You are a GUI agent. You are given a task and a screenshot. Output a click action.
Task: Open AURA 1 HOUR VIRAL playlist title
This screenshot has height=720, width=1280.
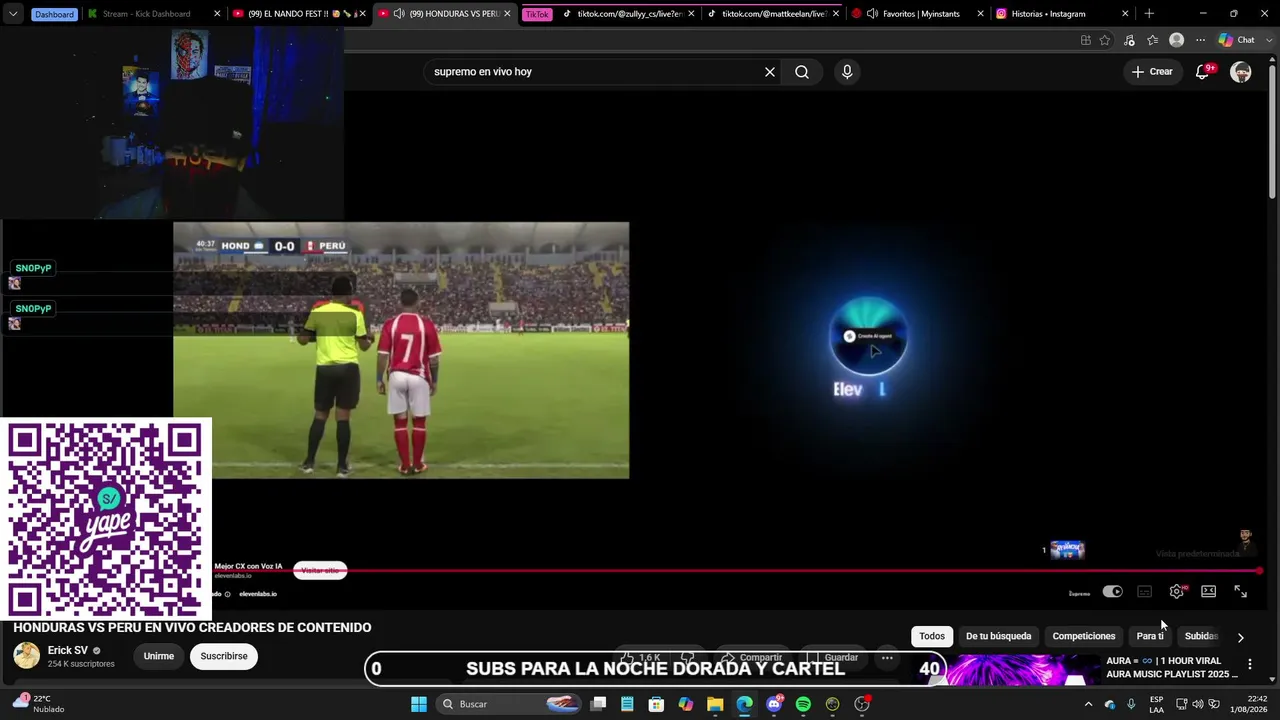click(x=1171, y=667)
